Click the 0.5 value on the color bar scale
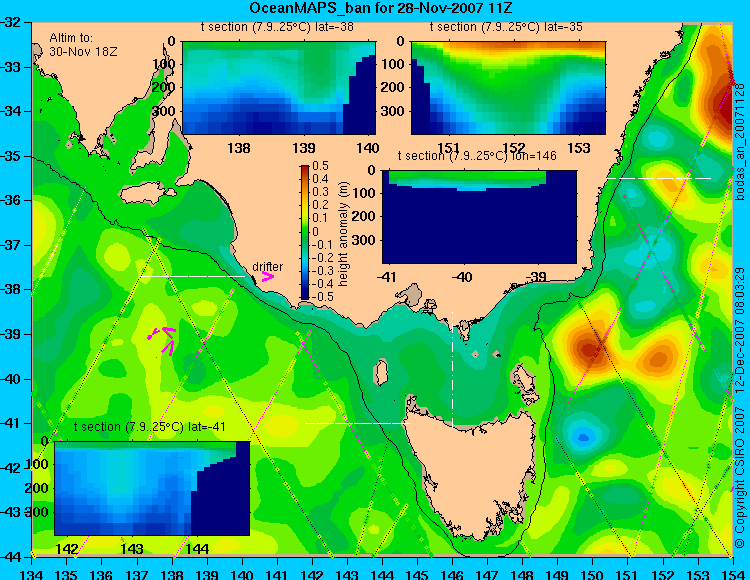 pos(320,166)
